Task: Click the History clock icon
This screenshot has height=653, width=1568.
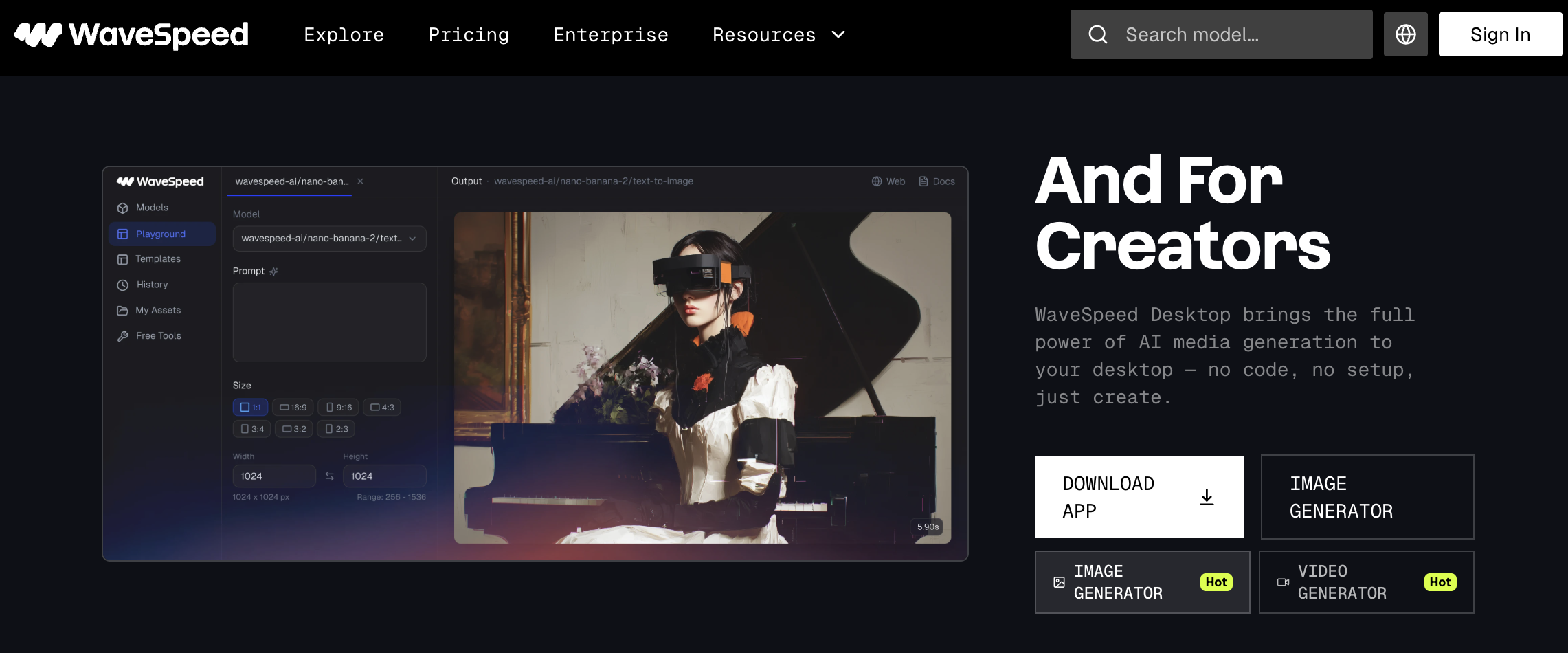Action: click(123, 285)
